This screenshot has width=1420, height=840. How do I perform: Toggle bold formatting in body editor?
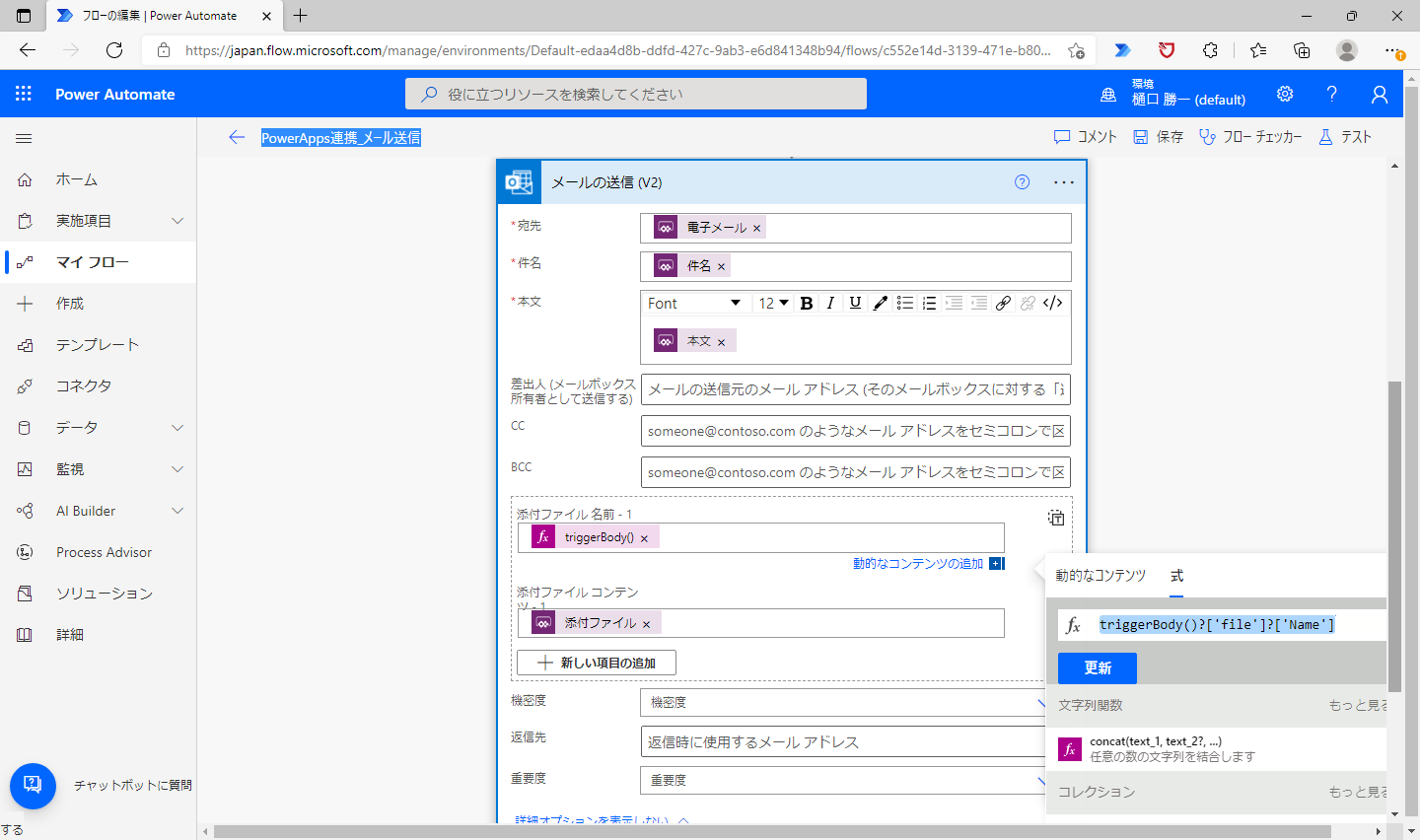[x=807, y=303]
